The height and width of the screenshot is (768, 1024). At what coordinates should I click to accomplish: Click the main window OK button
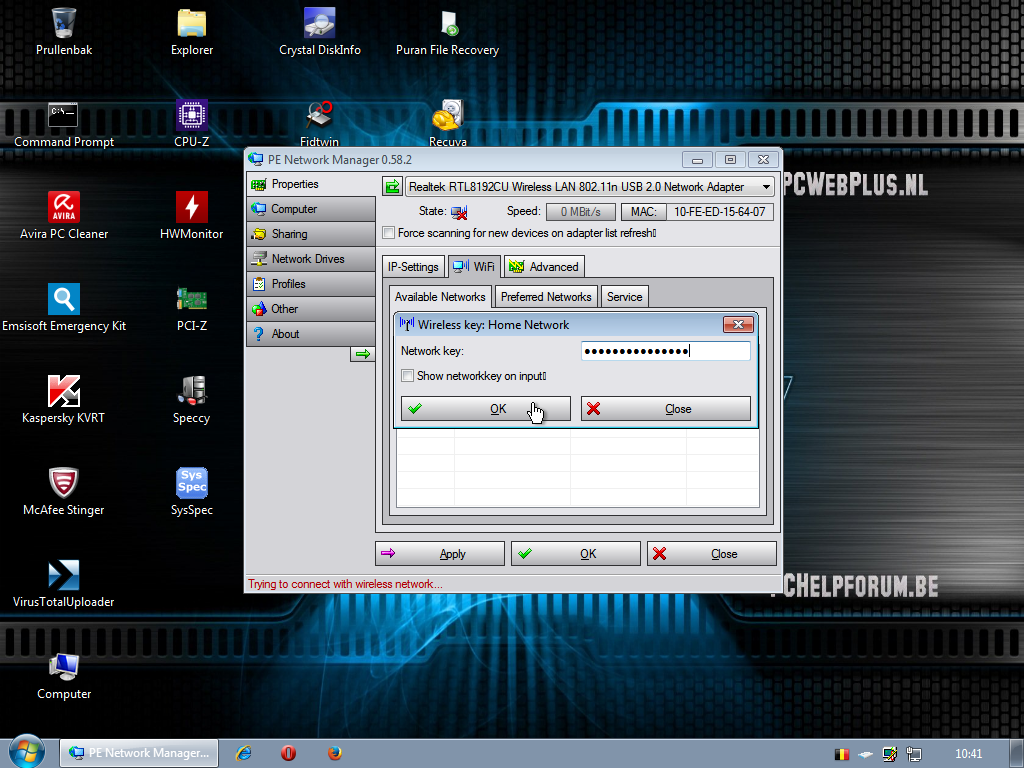click(x=576, y=554)
